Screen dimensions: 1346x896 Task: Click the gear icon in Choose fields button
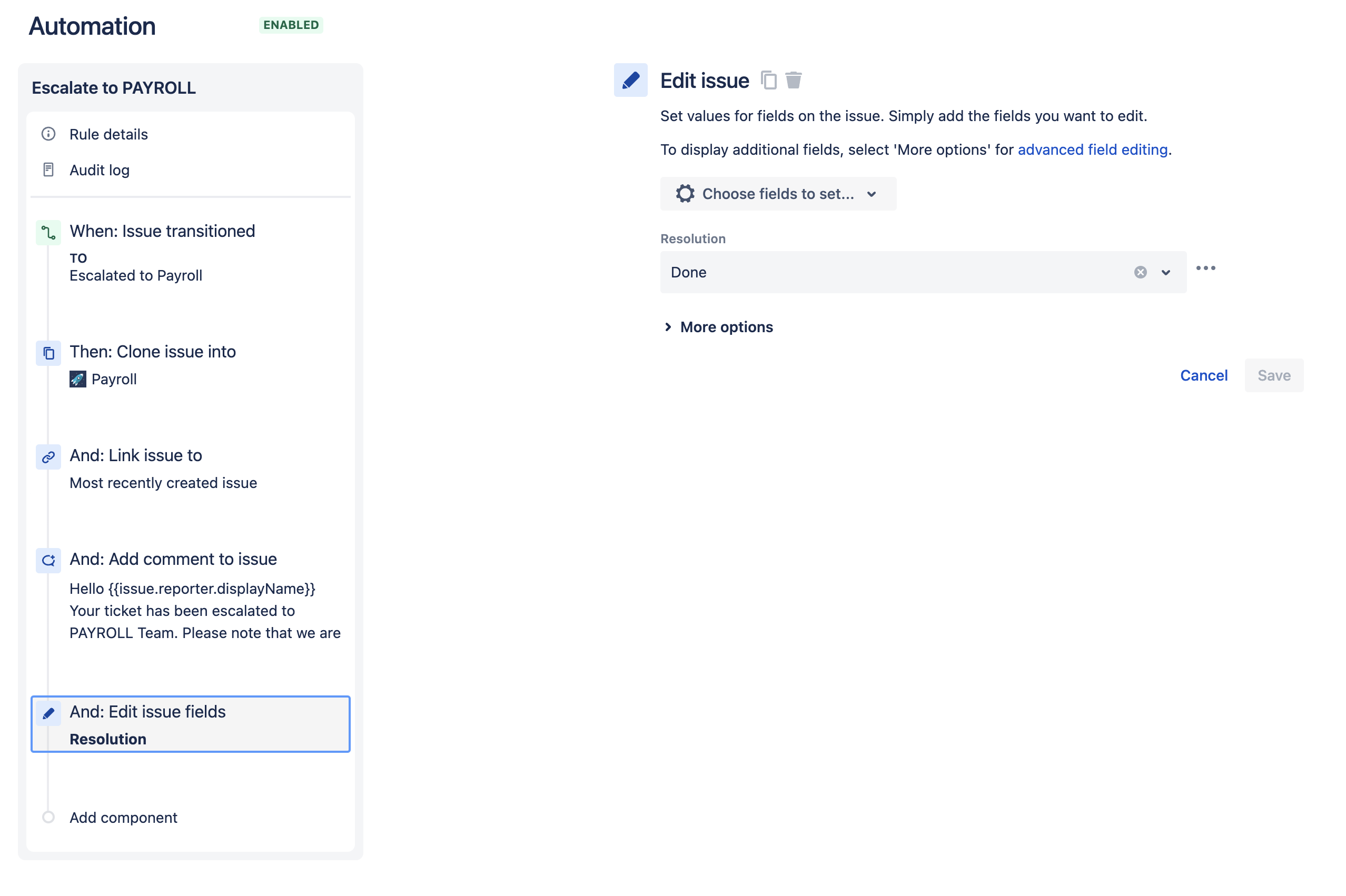pos(685,194)
